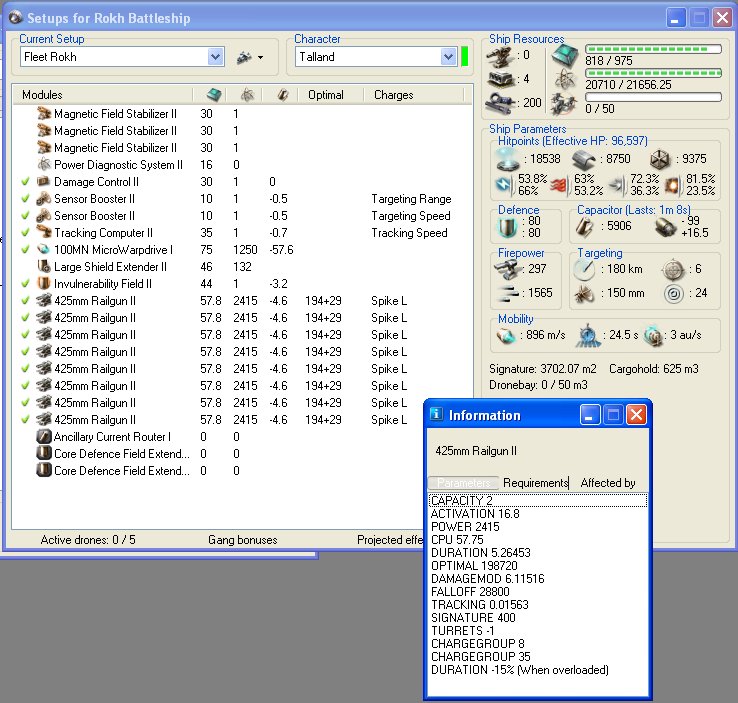Screen dimensions: 738x703
Task: Open the Projected effects section
Action: pyautogui.click(x=390, y=540)
